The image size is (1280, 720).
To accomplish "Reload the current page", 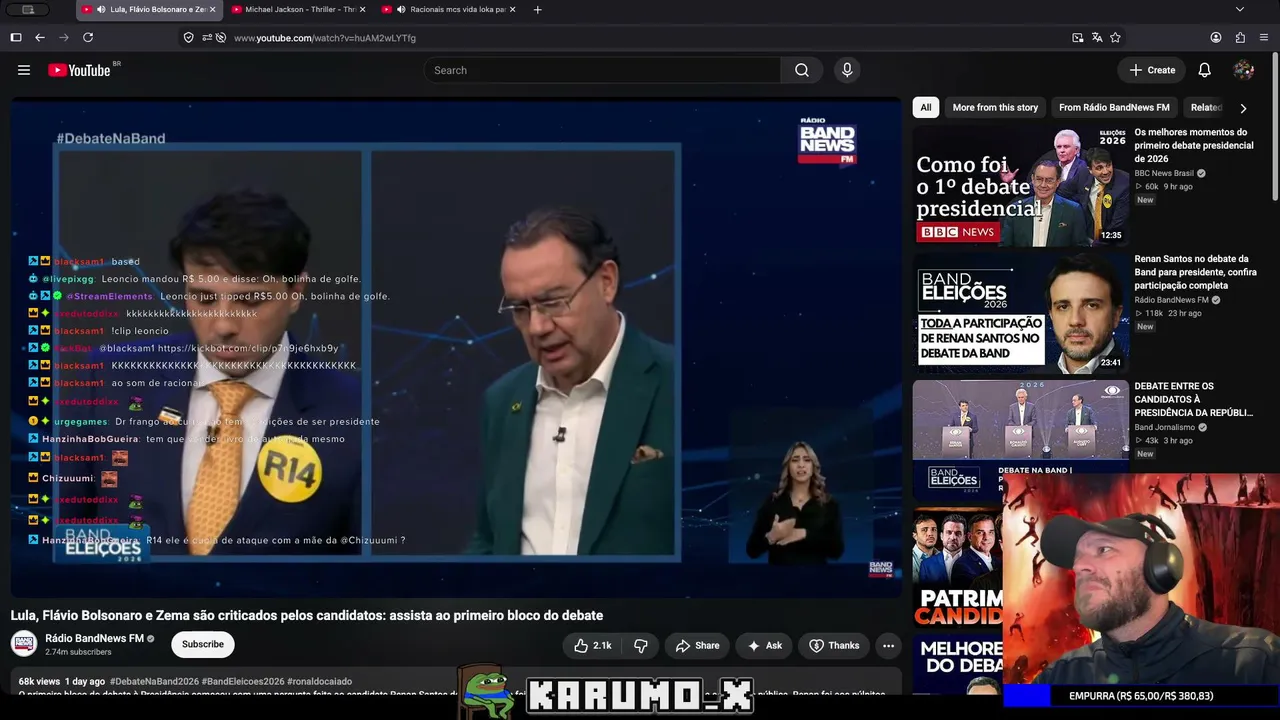I will pos(88,37).
